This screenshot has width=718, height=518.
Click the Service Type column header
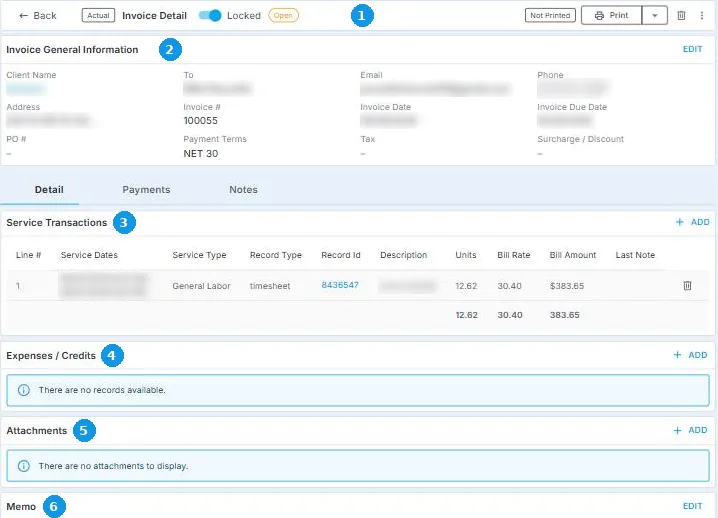(x=199, y=255)
